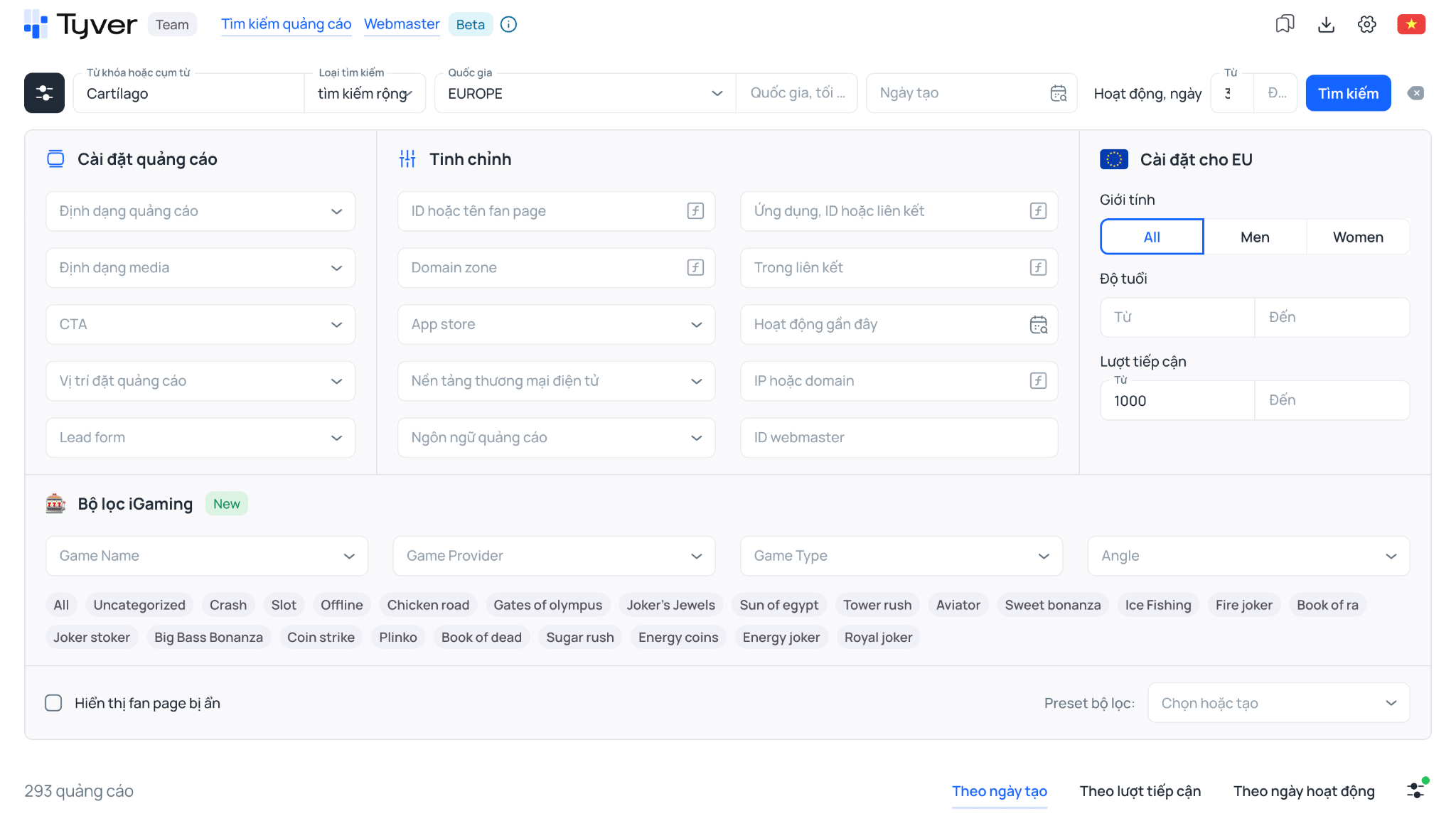1456x816 pixels.
Task: Open the Game Provider dropdown
Action: point(554,556)
